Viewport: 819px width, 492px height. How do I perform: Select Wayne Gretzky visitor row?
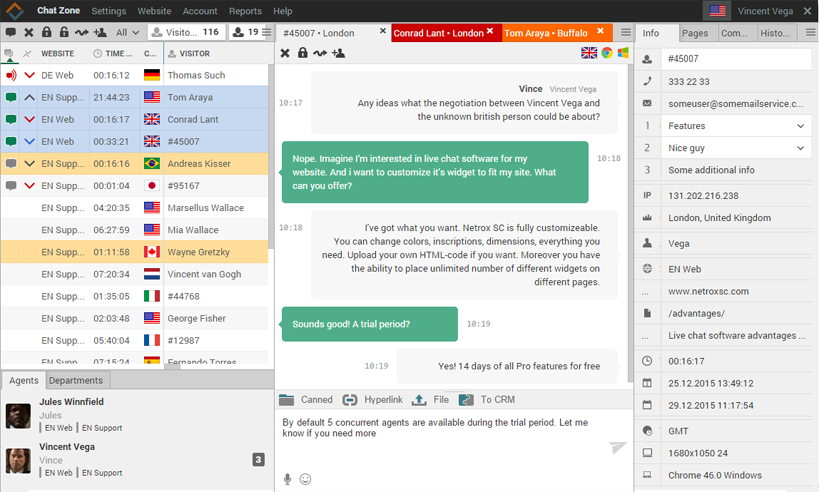135,252
